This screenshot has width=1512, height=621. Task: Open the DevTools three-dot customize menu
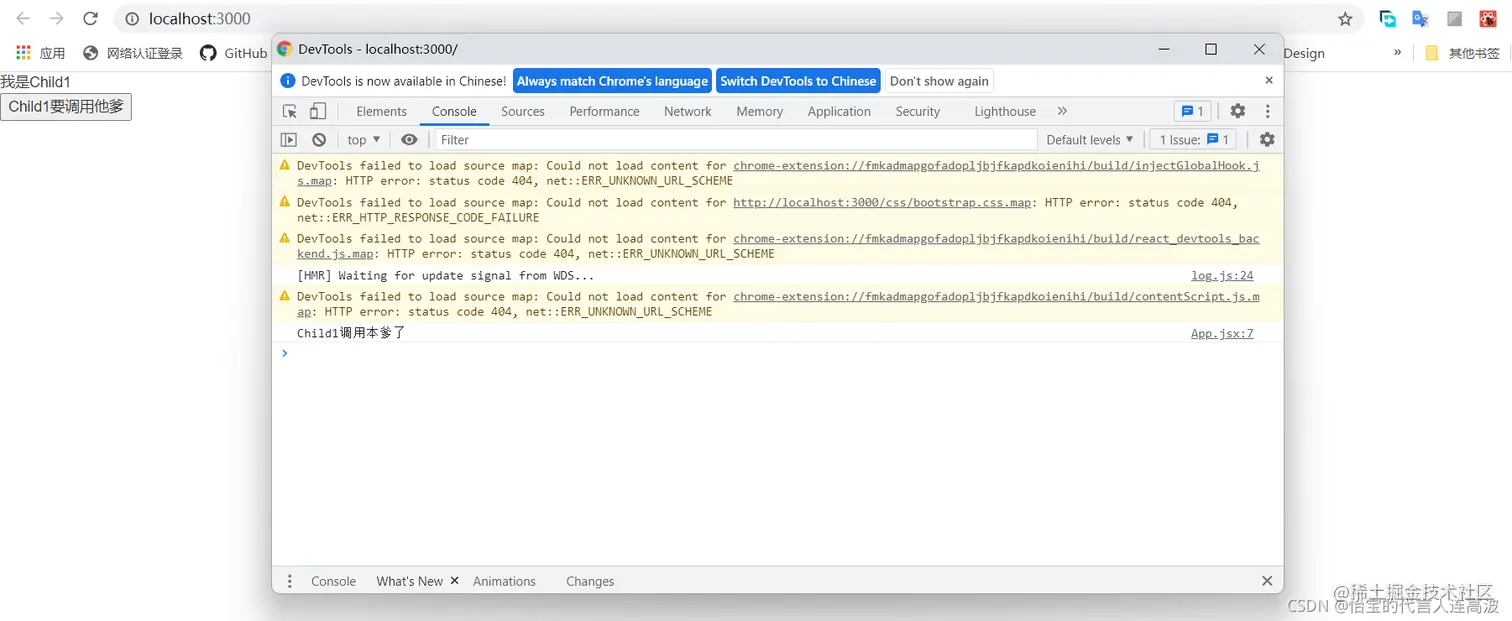click(1267, 111)
